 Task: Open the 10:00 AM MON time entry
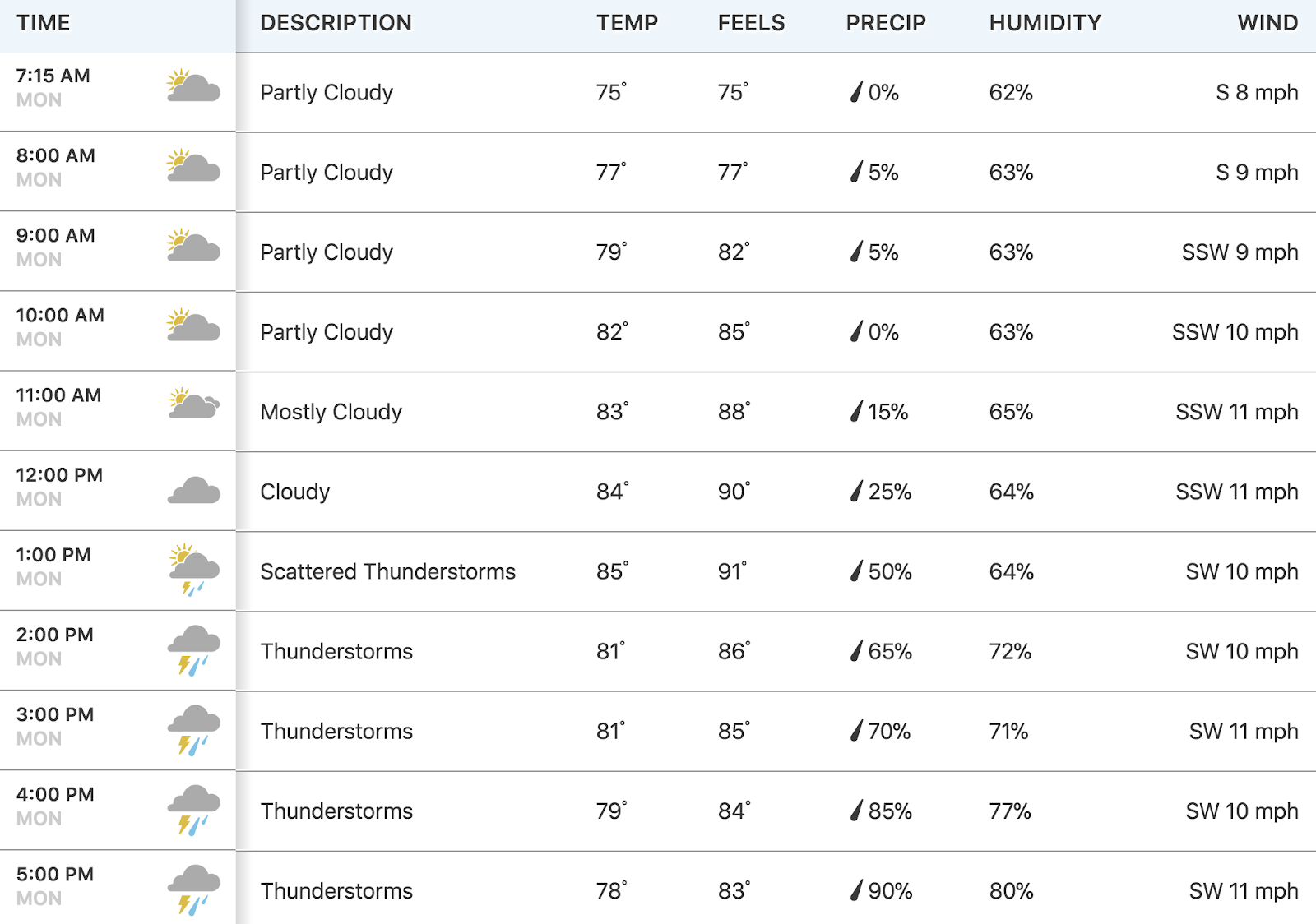tap(118, 331)
